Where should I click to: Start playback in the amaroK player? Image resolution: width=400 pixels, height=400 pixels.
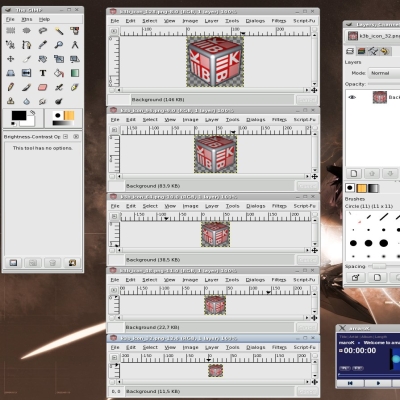tap(378, 383)
